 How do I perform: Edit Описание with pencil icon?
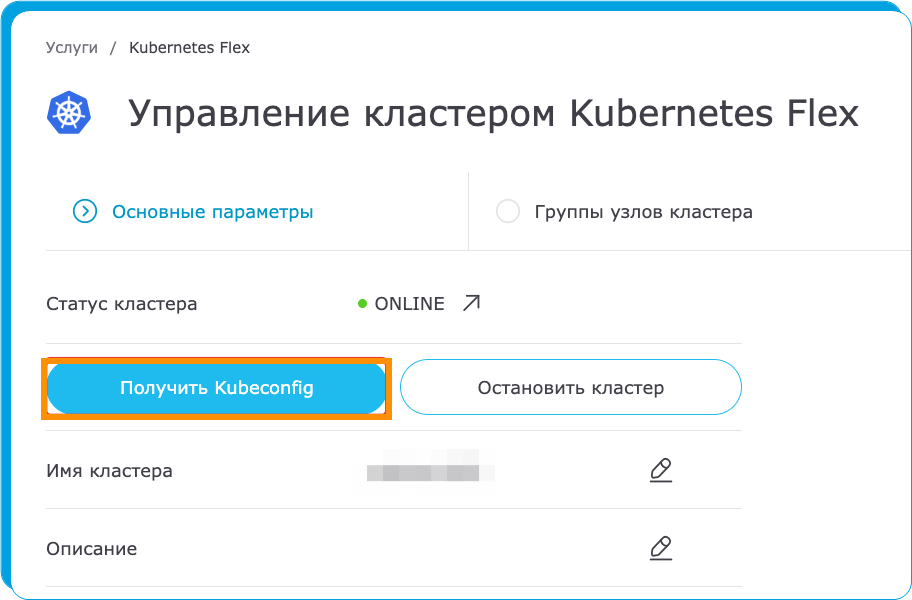[x=661, y=548]
